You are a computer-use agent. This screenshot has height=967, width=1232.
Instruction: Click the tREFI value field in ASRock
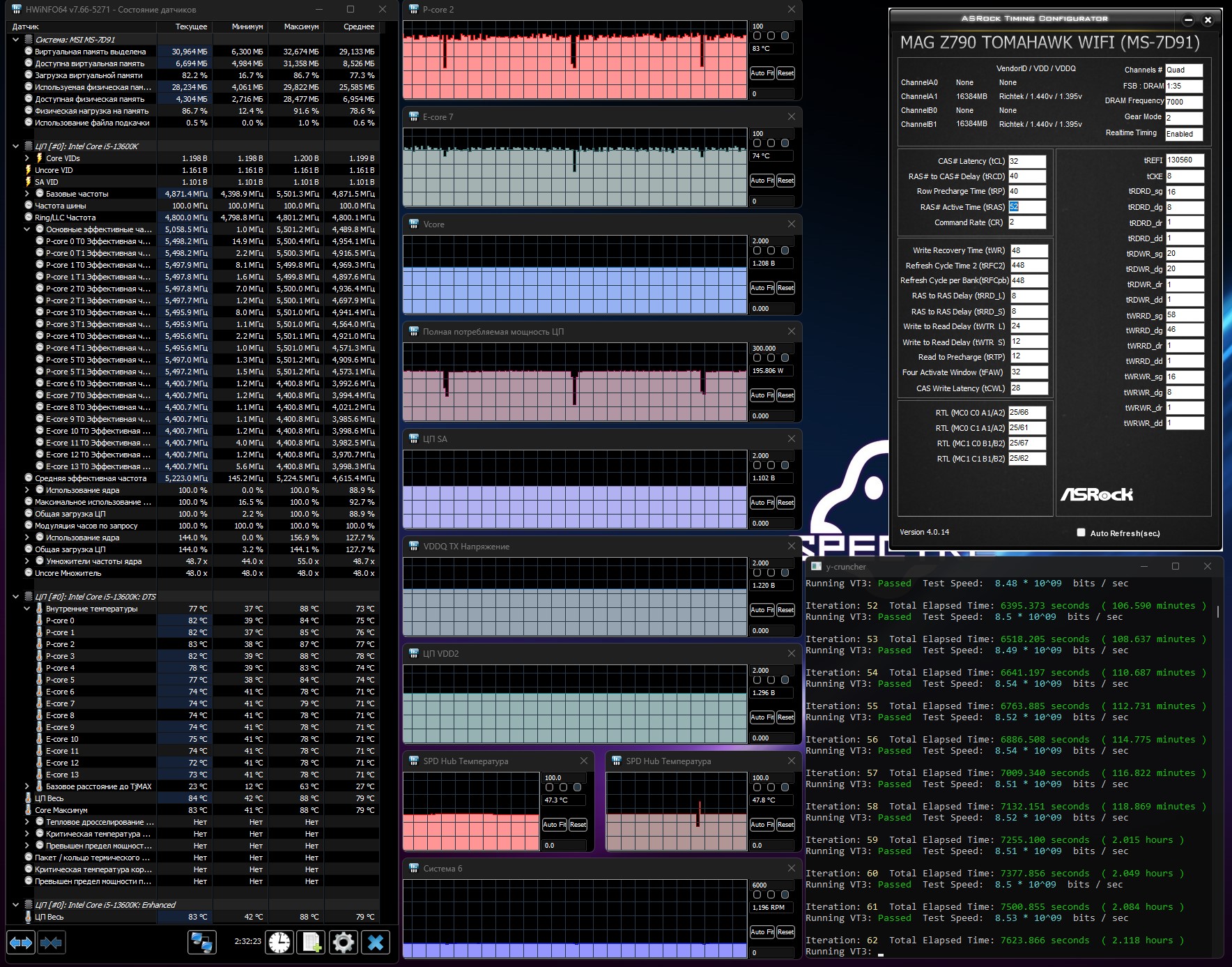1185,160
